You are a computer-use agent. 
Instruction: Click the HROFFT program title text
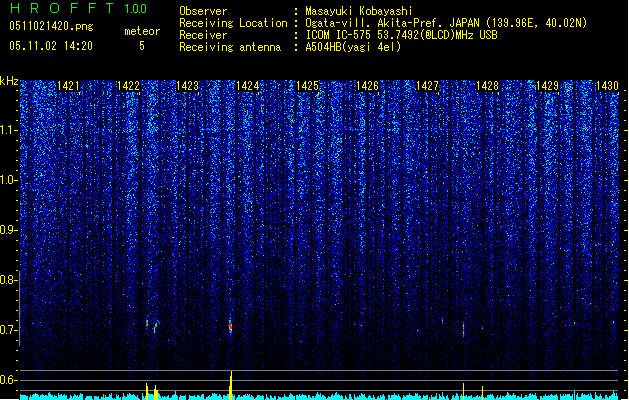pyautogui.click(x=62, y=8)
